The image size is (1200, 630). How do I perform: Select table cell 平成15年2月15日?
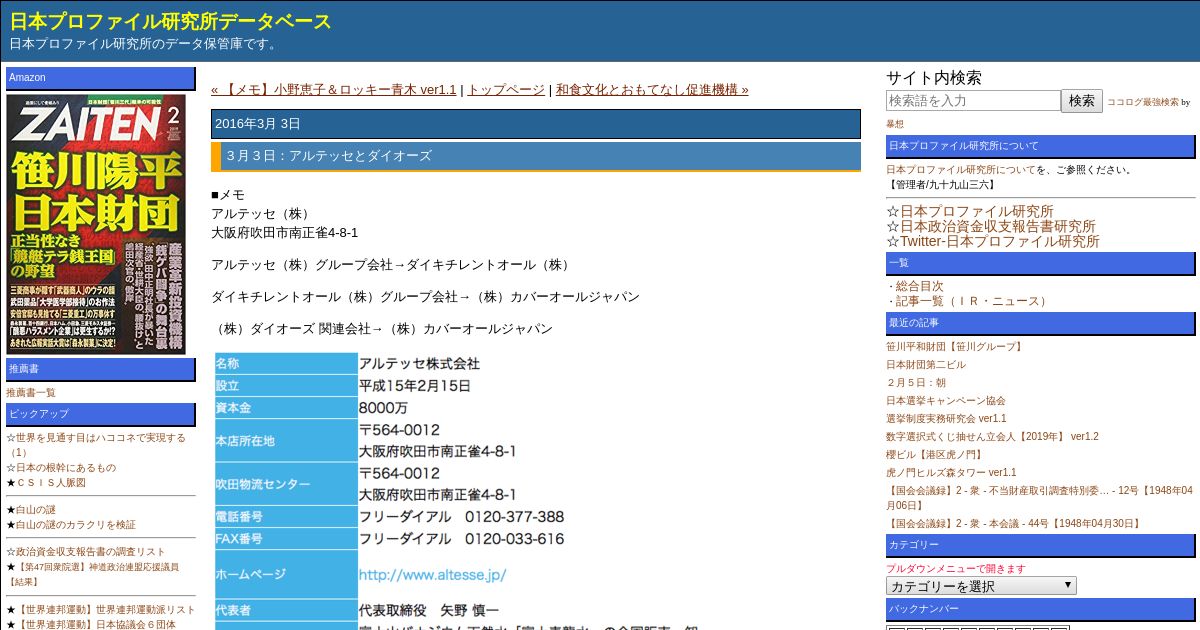coord(415,386)
